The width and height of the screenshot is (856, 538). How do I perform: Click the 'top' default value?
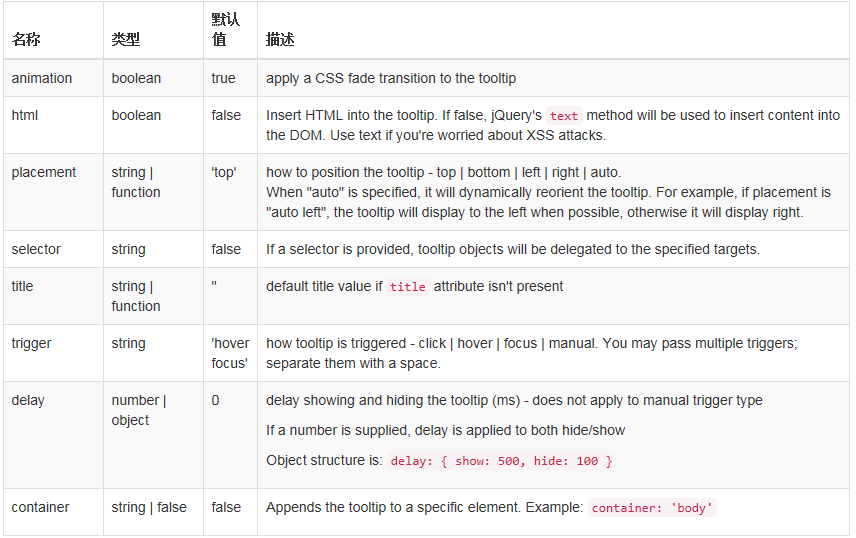tap(224, 172)
